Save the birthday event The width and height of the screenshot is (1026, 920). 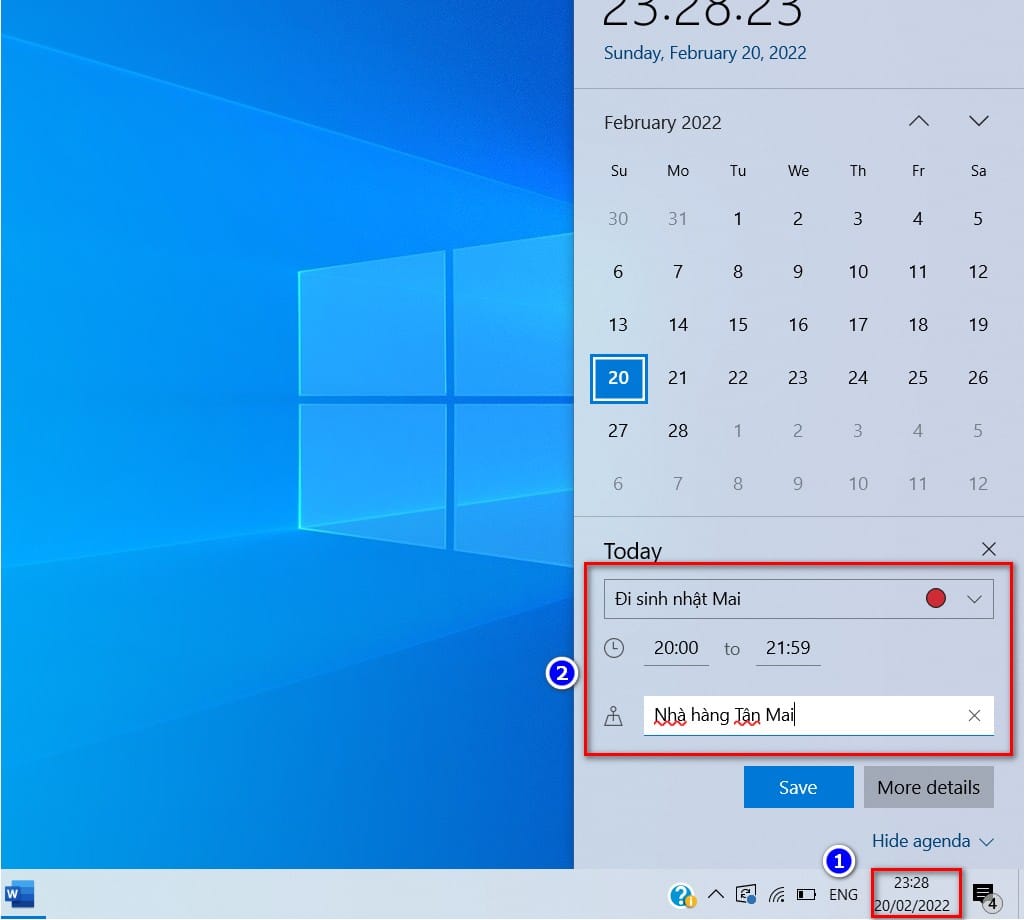798,787
